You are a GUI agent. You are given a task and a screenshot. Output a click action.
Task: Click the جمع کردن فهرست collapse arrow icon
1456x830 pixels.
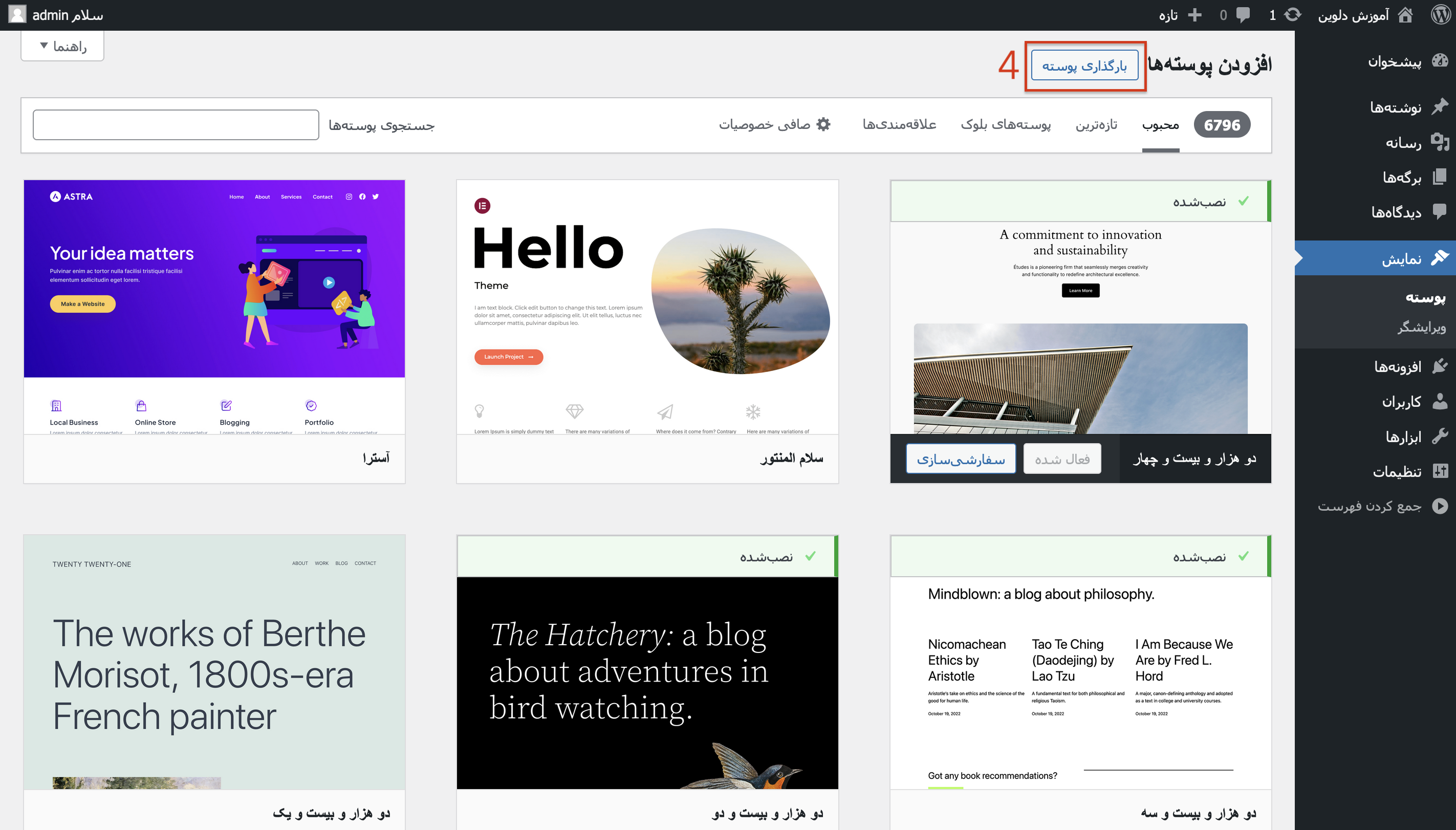click(x=1440, y=506)
